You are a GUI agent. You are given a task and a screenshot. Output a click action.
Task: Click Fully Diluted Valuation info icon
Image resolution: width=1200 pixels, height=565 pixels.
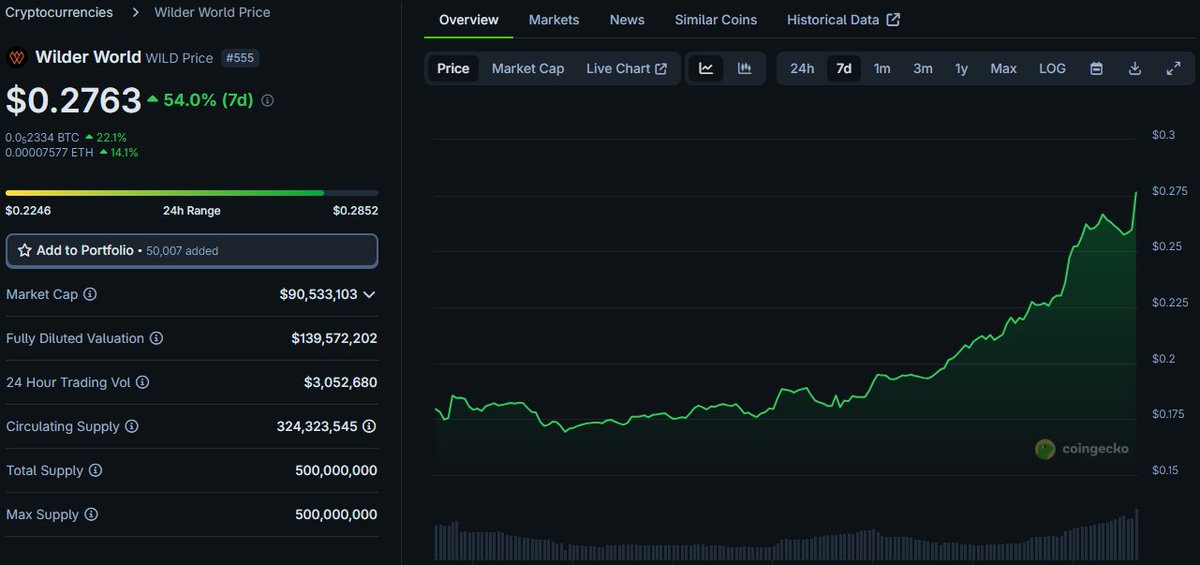pyautogui.click(x=156, y=338)
